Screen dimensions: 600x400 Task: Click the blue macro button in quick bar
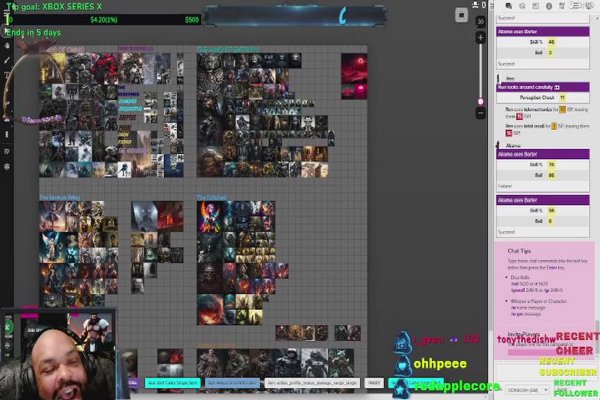tap(232, 383)
